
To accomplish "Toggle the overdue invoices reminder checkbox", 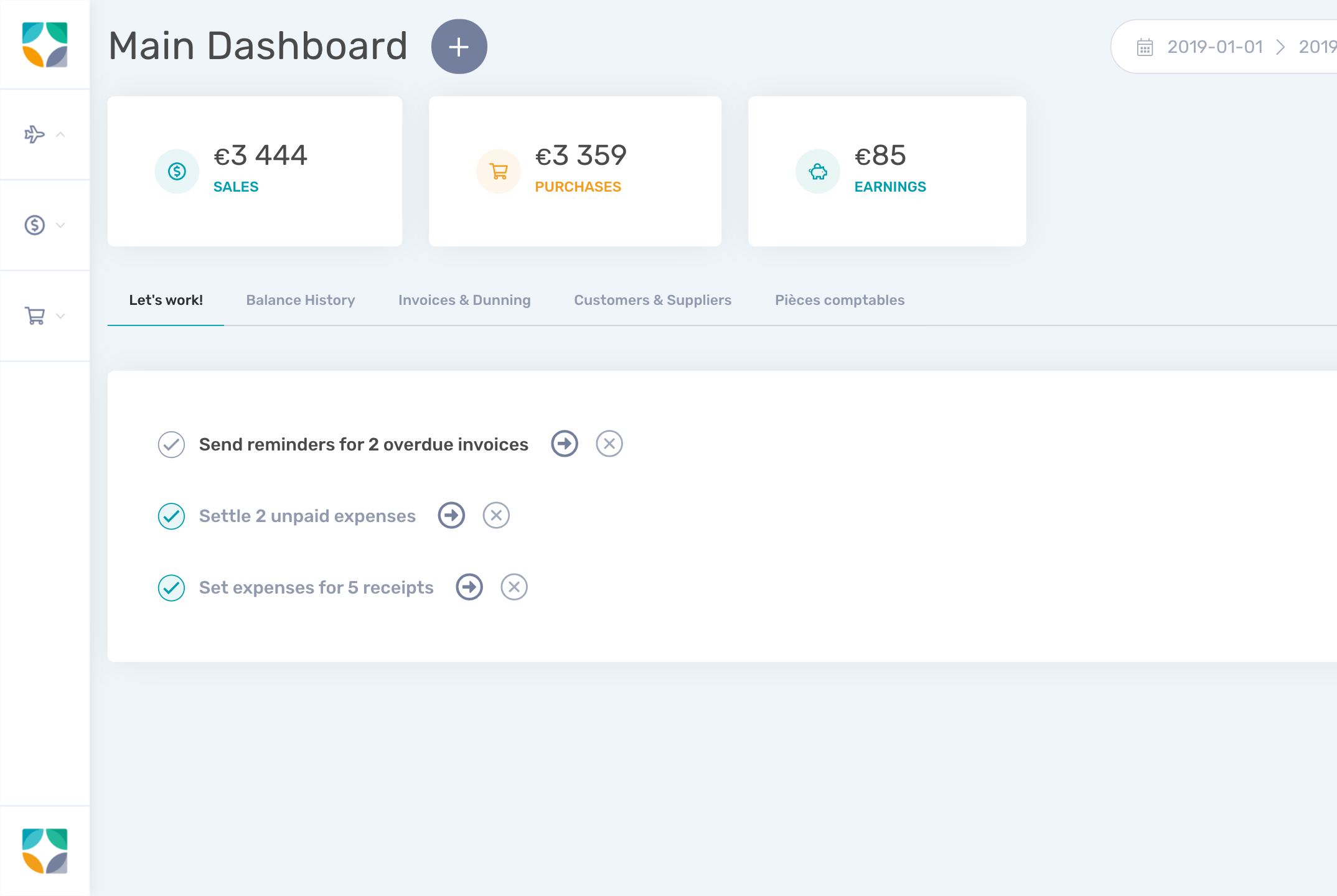I will click(171, 444).
